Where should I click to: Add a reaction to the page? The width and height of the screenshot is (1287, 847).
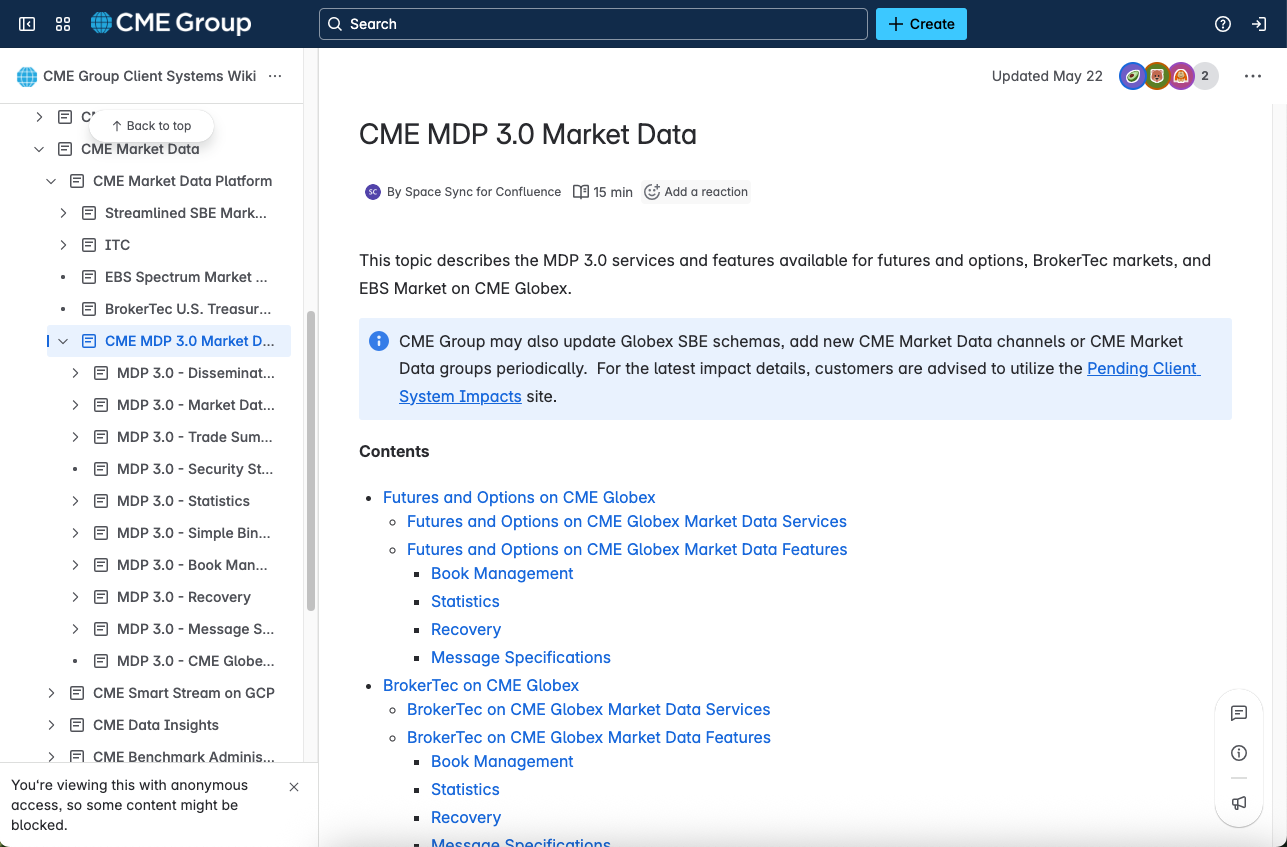[696, 191]
